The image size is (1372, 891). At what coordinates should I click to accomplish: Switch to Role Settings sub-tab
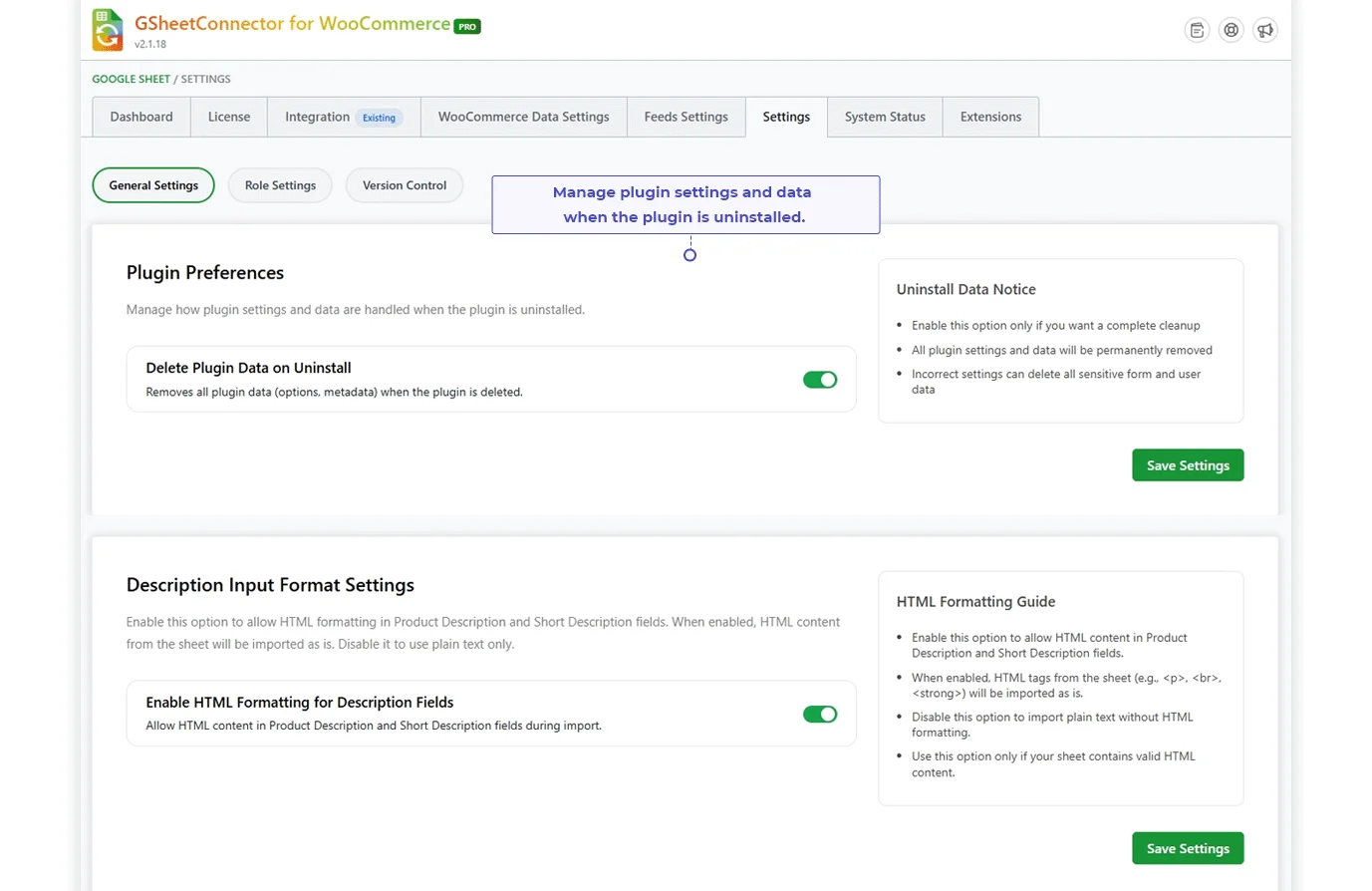[x=280, y=185]
